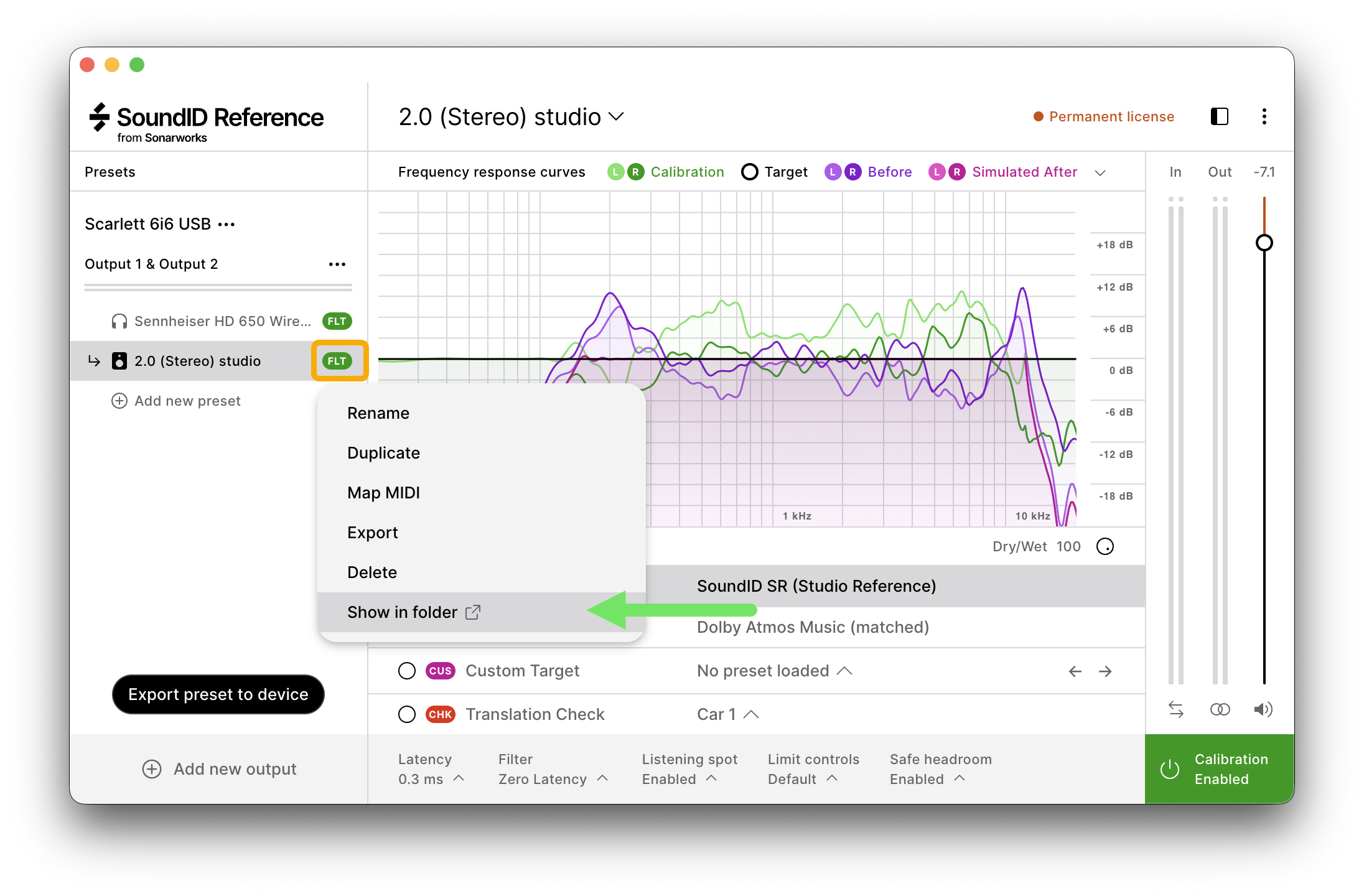The height and width of the screenshot is (896, 1364).
Task: Click the swap channels icon
Action: pyautogui.click(x=1176, y=709)
